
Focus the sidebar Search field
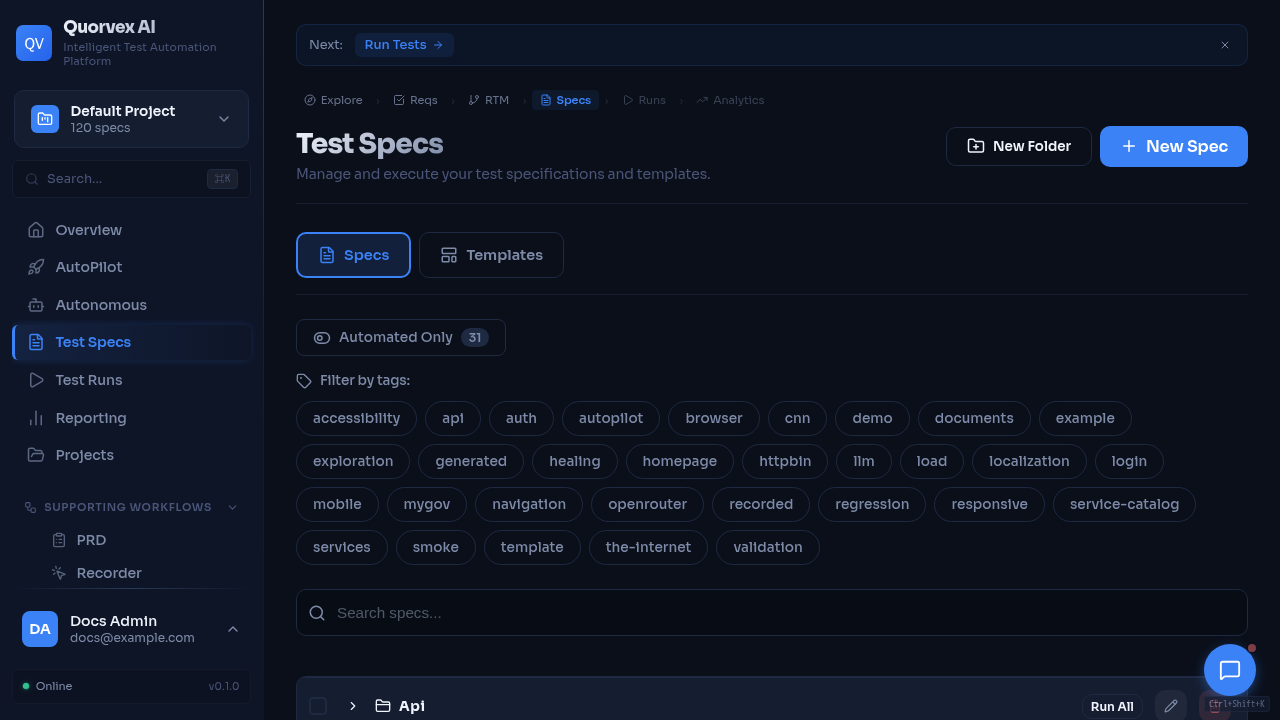click(x=132, y=179)
